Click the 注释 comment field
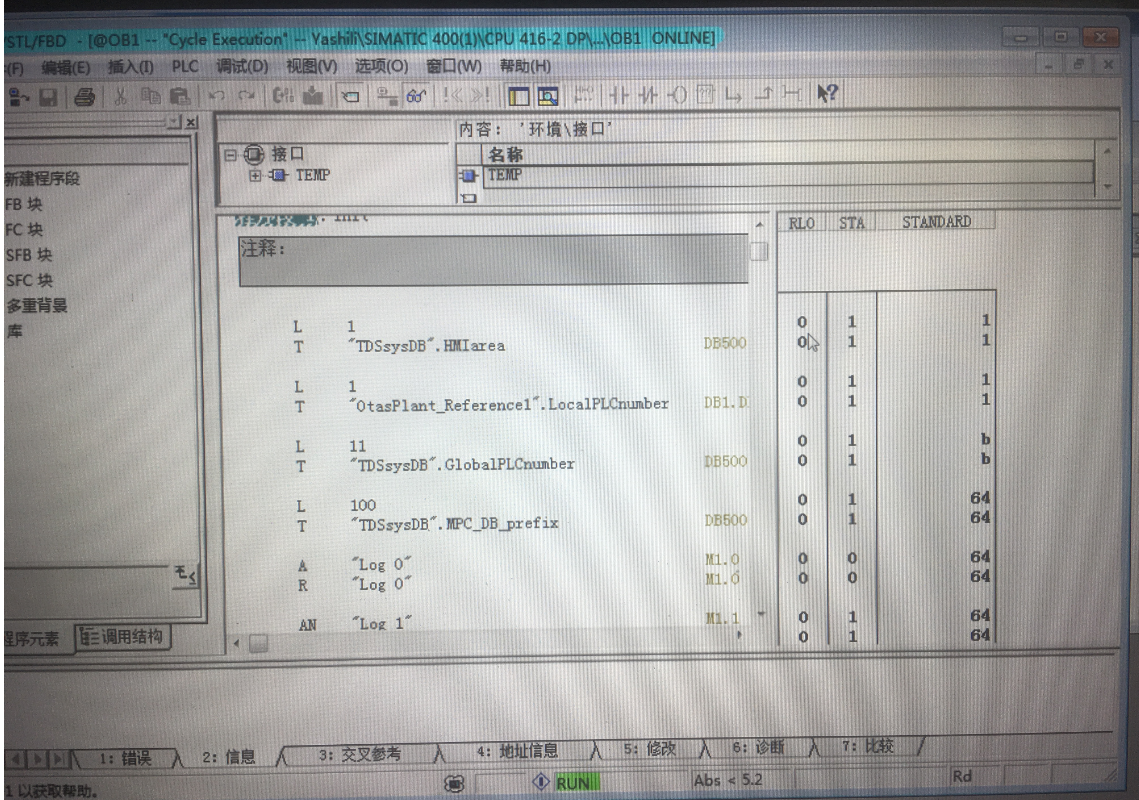Image resolution: width=1139 pixels, height=800 pixels. 493,261
